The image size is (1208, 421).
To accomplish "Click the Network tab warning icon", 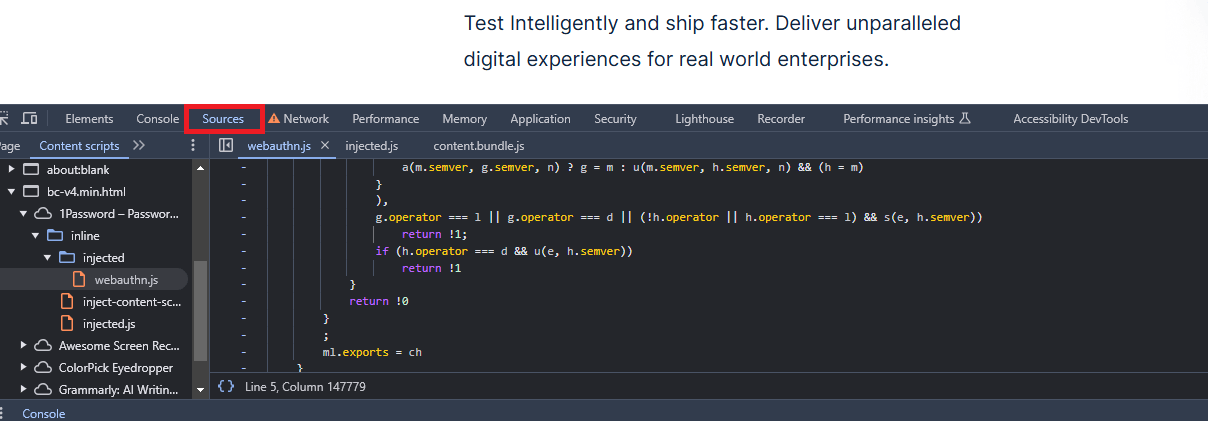I will [x=273, y=119].
